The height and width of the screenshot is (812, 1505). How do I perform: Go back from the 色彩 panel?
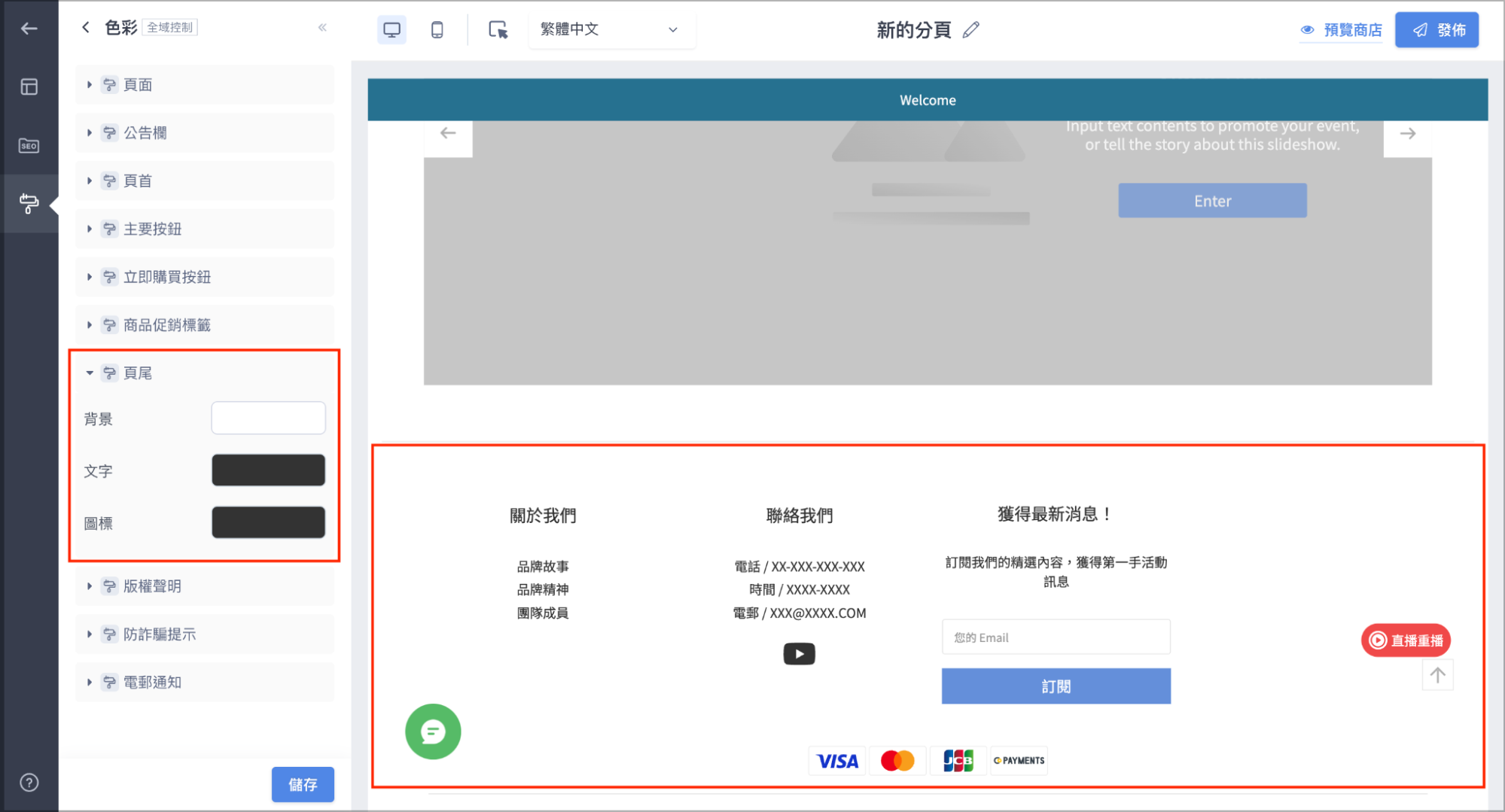(x=86, y=28)
